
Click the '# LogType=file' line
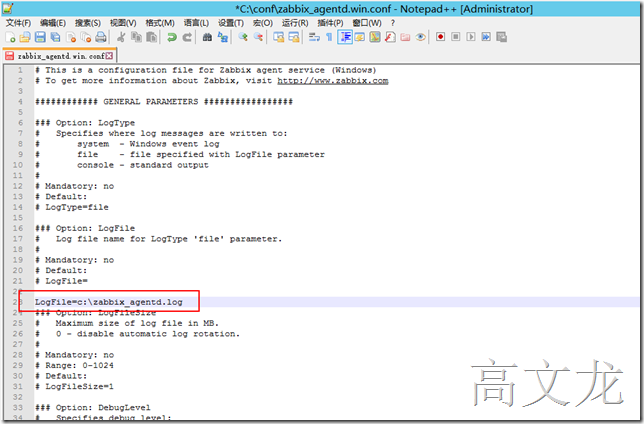[x=72, y=207]
